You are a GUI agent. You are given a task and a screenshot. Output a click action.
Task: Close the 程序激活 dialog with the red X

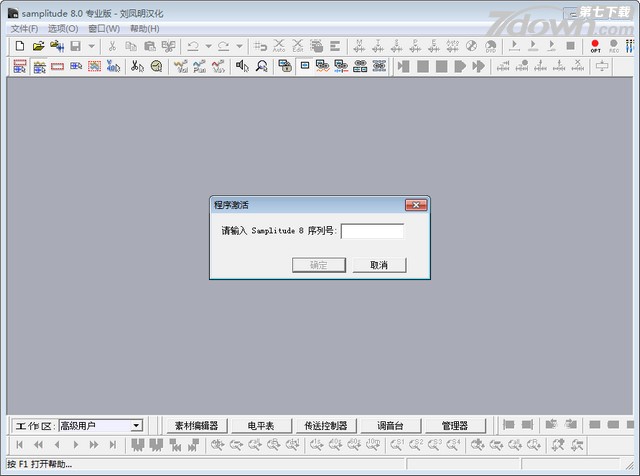[416, 205]
